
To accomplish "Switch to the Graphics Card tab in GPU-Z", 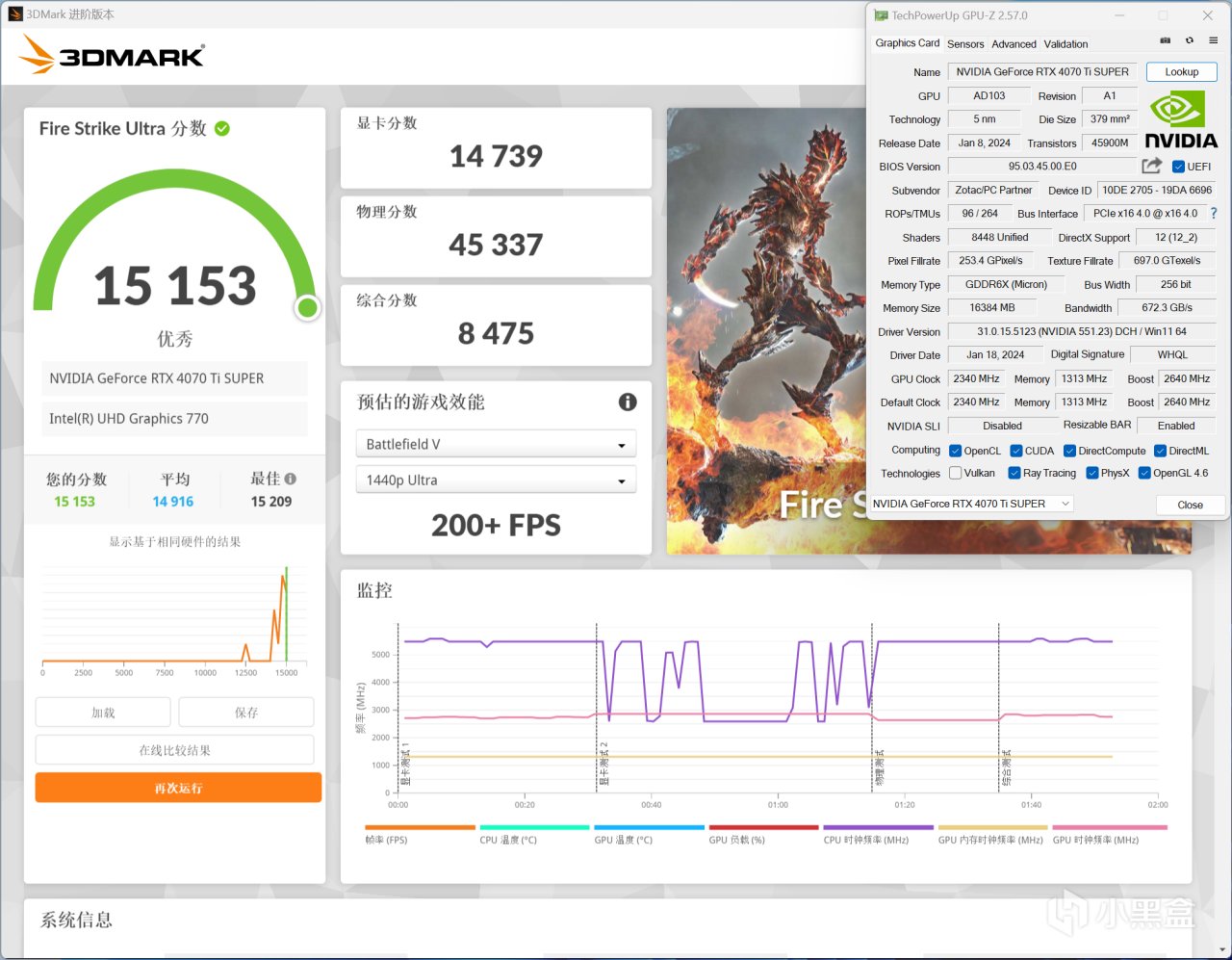I will pos(907,43).
